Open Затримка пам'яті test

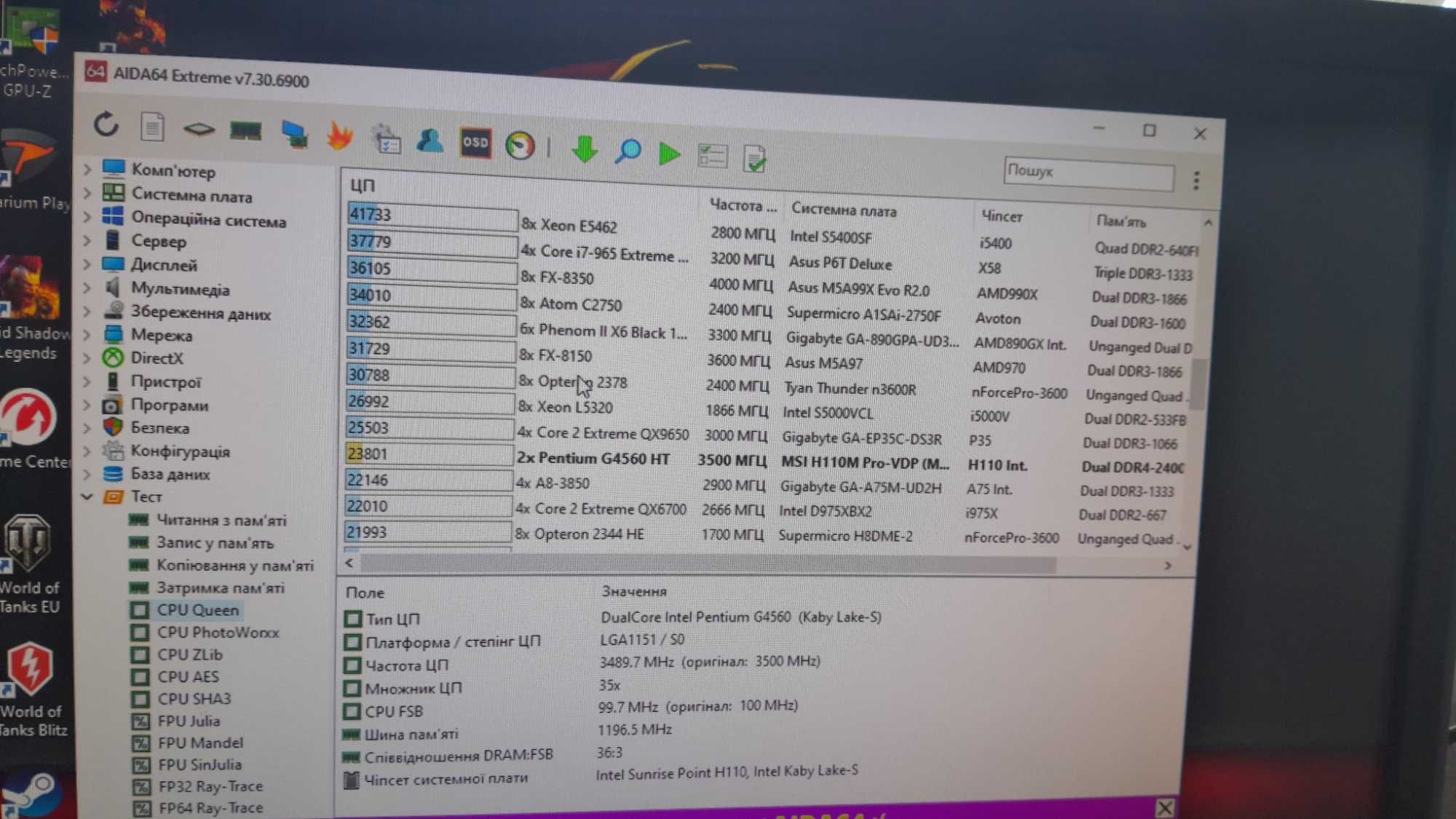pos(220,588)
